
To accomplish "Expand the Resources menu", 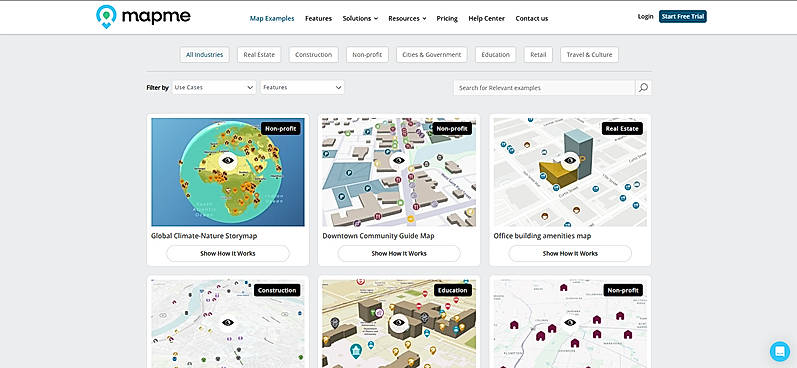I will click(x=407, y=18).
